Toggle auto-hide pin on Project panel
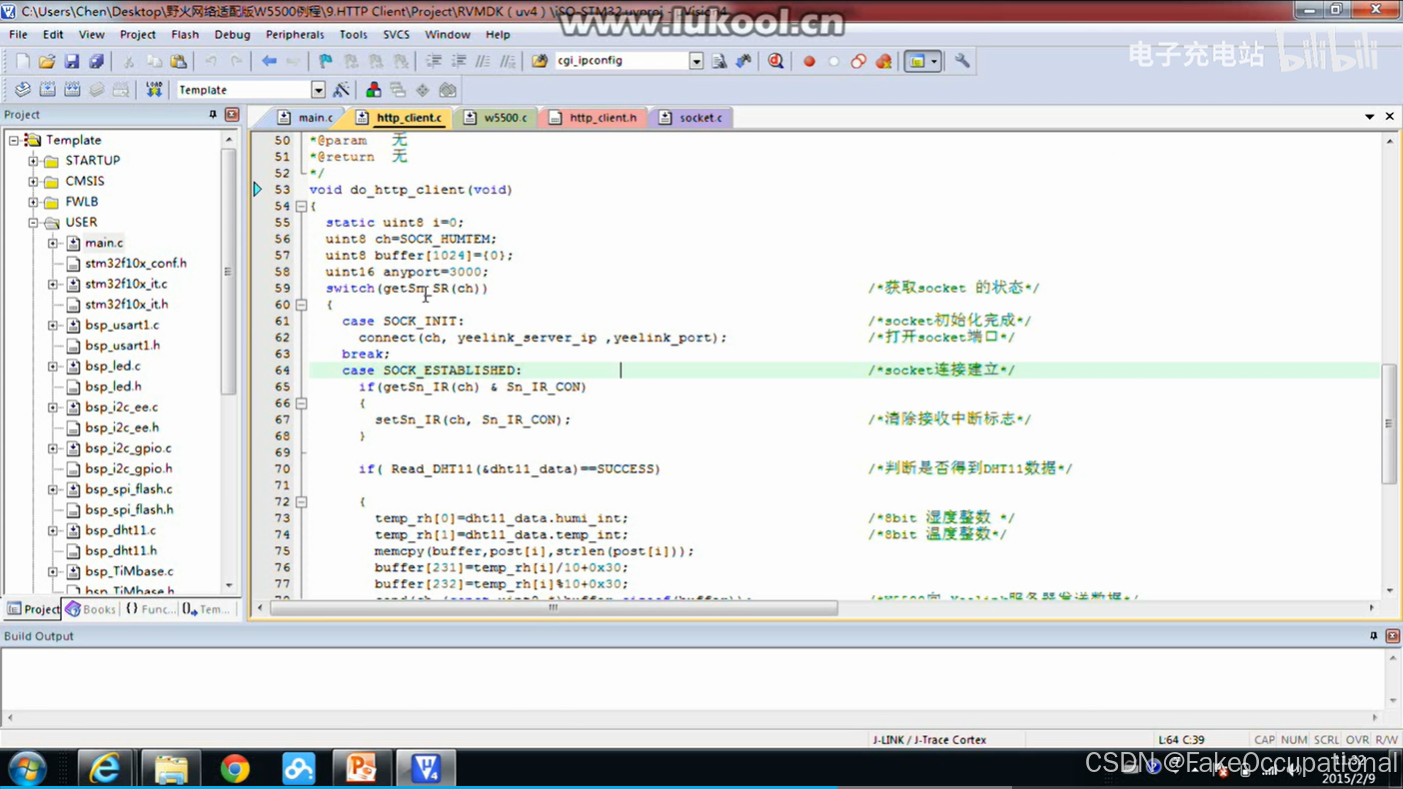 pos(212,115)
